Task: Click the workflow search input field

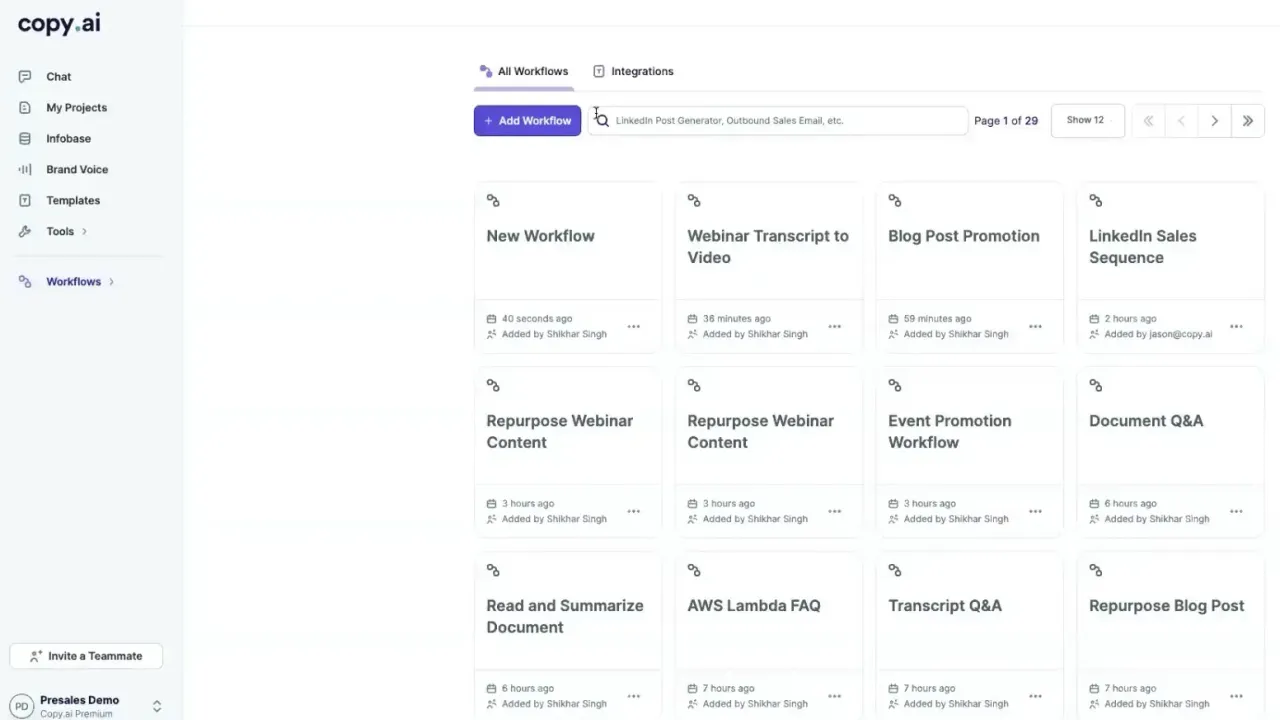Action: pyautogui.click(x=778, y=120)
